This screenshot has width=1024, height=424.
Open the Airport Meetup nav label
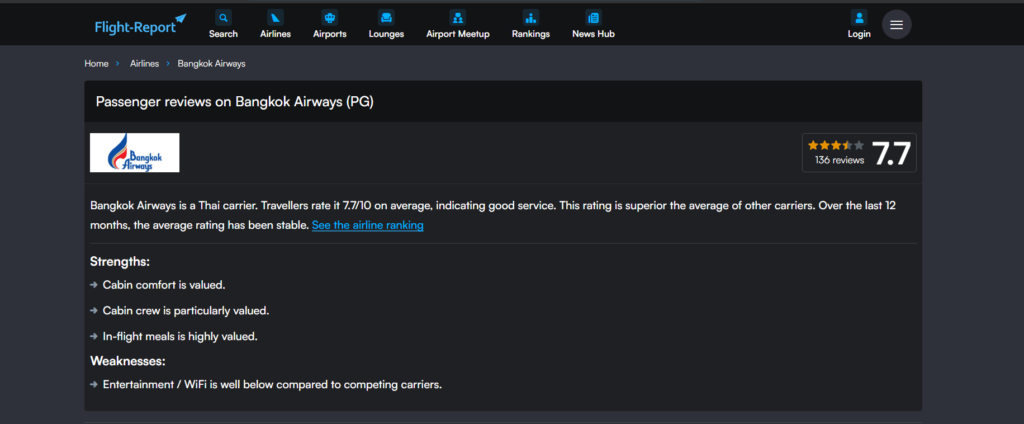click(458, 34)
